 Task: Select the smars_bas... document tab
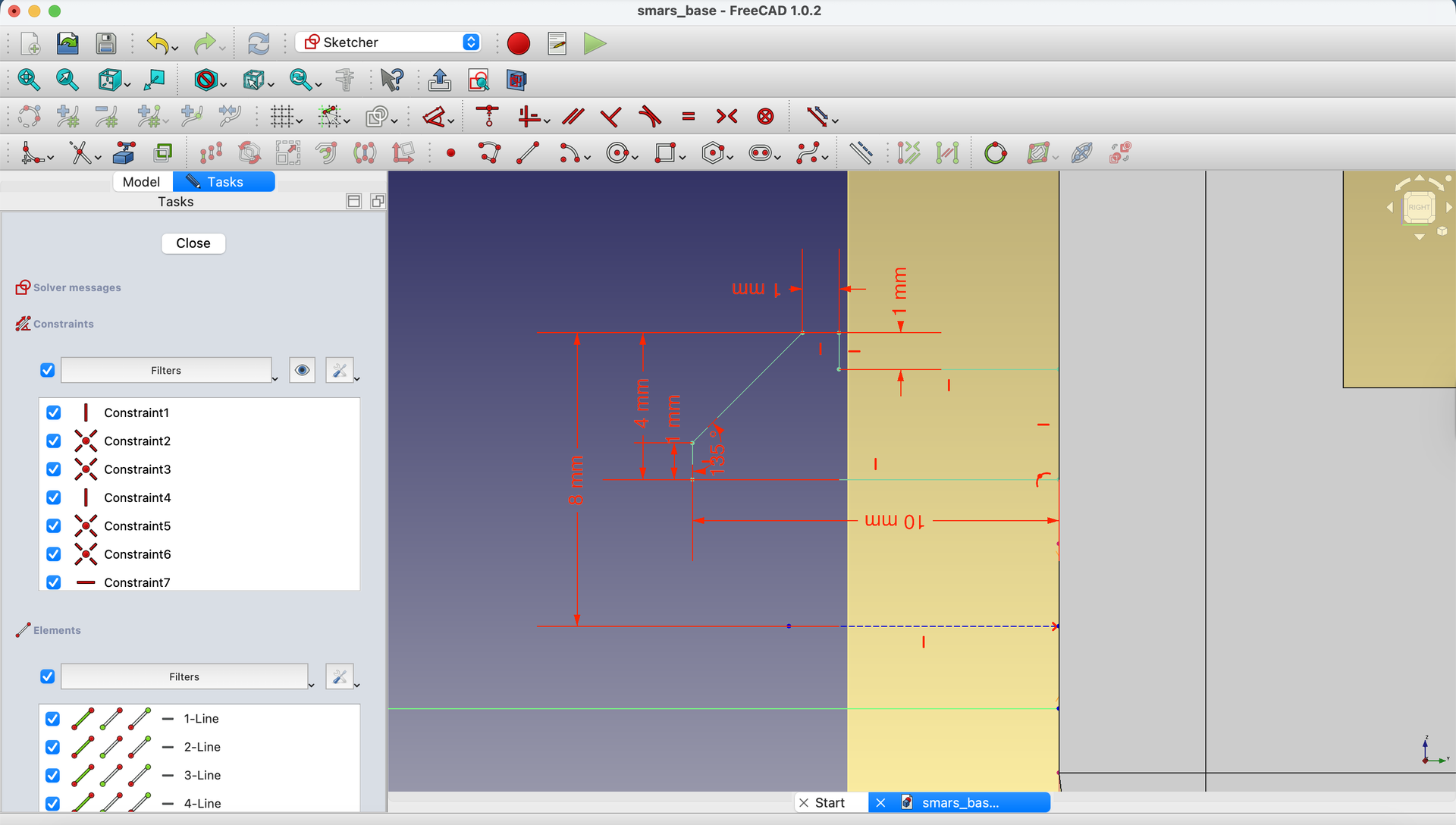pos(960,802)
